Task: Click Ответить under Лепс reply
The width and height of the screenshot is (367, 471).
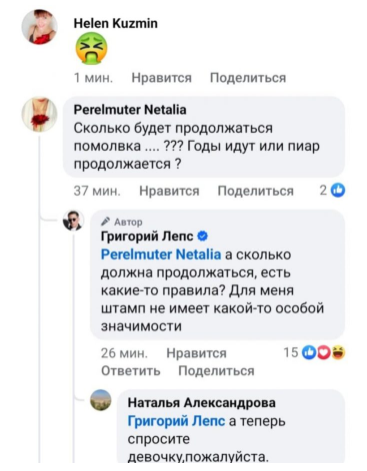Action: pyautogui.click(x=131, y=371)
